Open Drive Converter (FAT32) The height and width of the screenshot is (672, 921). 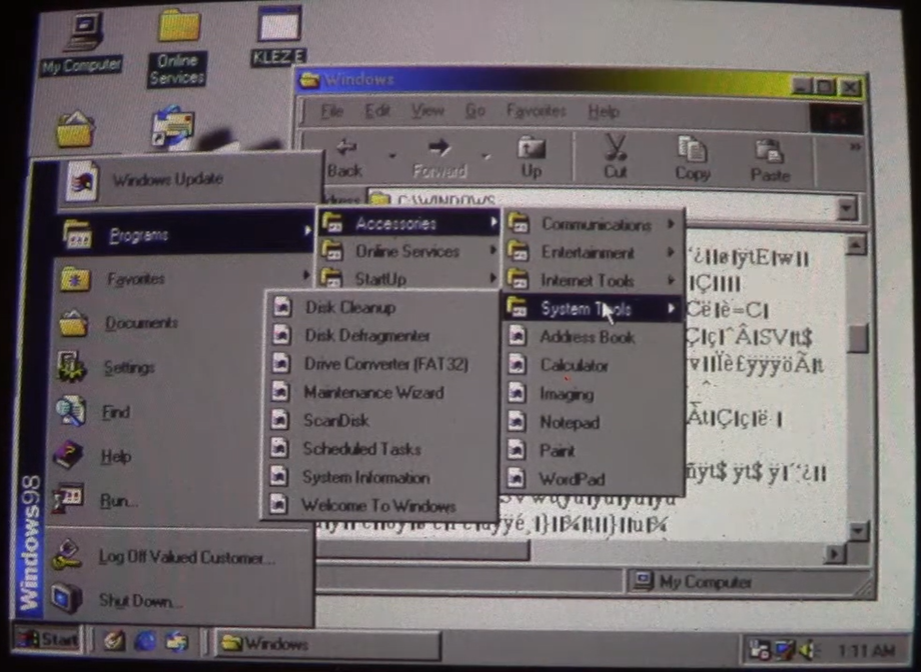pyautogui.click(x=381, y=364)
